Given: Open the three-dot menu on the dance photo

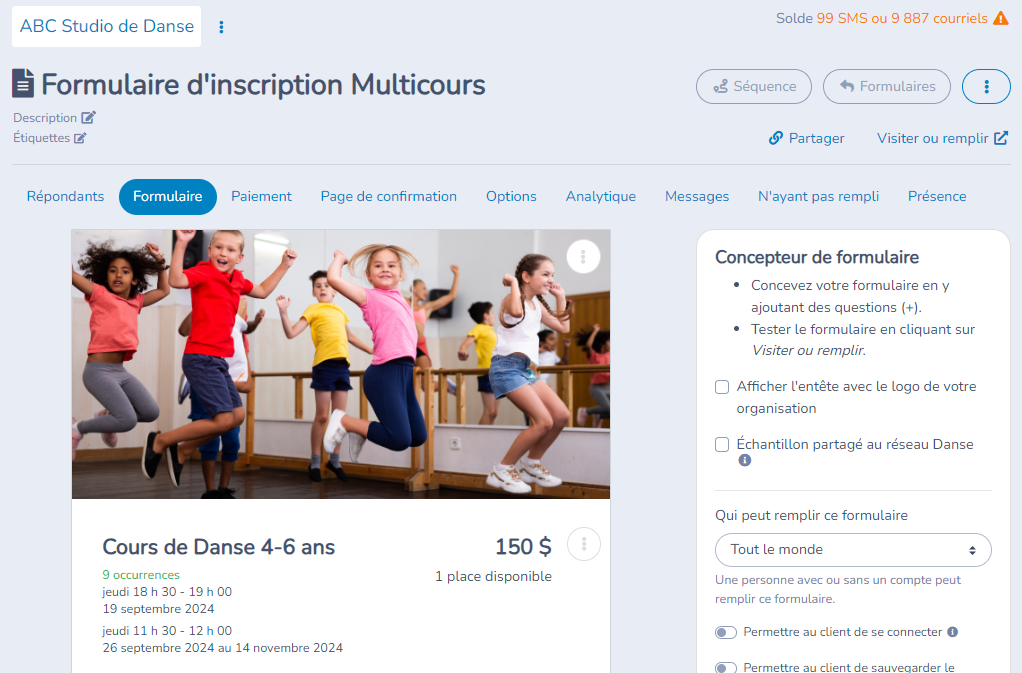Looking at the screenshot, I should [x=583, y=257].
